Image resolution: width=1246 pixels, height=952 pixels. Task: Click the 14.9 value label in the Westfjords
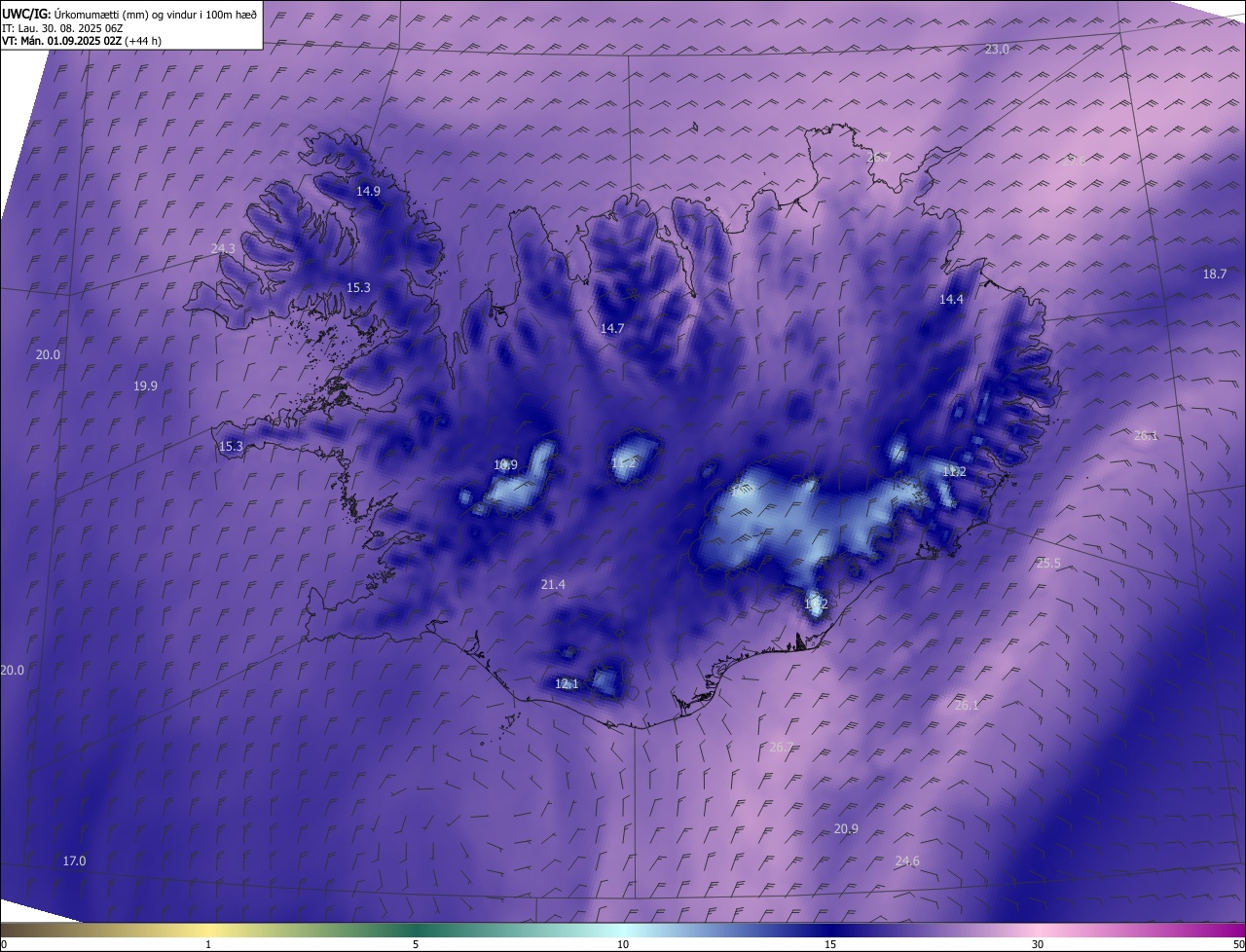(368, 192)
